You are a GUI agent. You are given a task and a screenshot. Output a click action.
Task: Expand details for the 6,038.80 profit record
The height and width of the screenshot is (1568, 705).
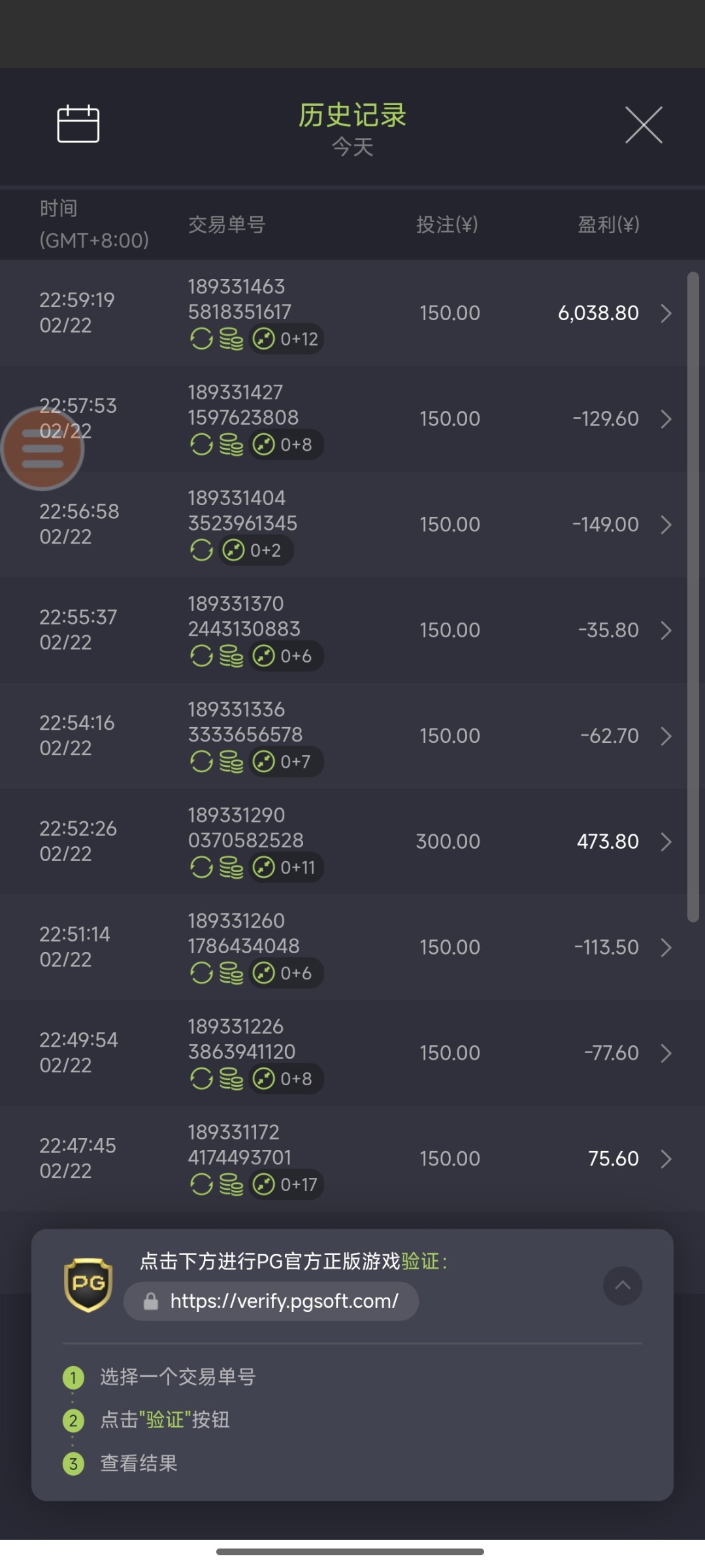click(666, 314)
